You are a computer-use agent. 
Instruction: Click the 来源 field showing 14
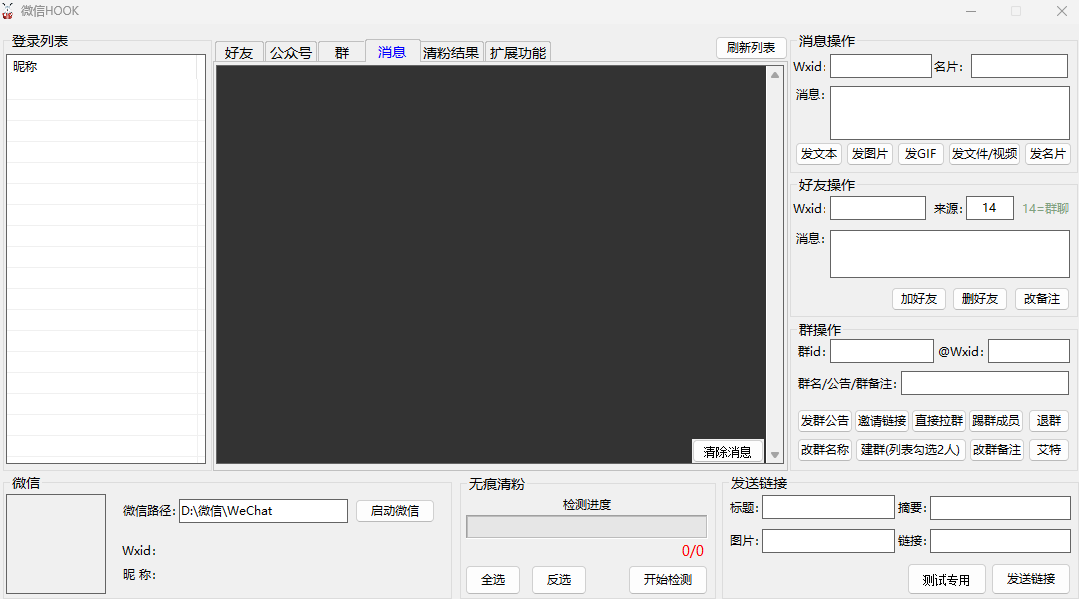click(x=989, y=208)
